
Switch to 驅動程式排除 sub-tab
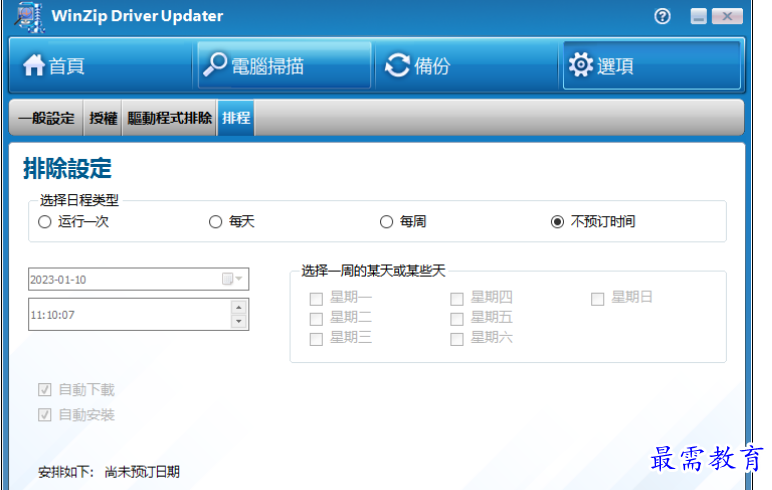169,118
